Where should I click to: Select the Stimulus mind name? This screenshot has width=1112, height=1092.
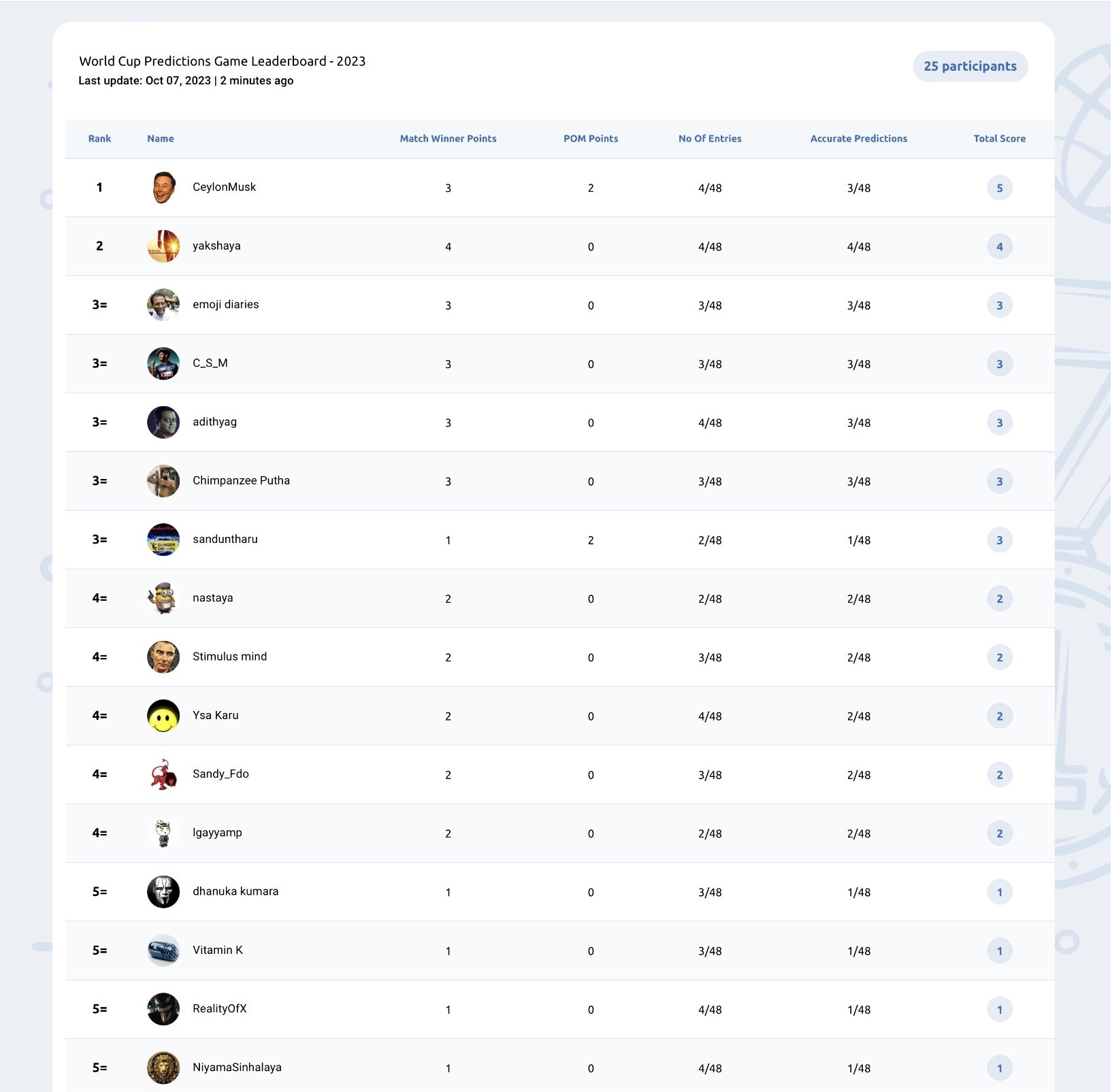(229, 657)
